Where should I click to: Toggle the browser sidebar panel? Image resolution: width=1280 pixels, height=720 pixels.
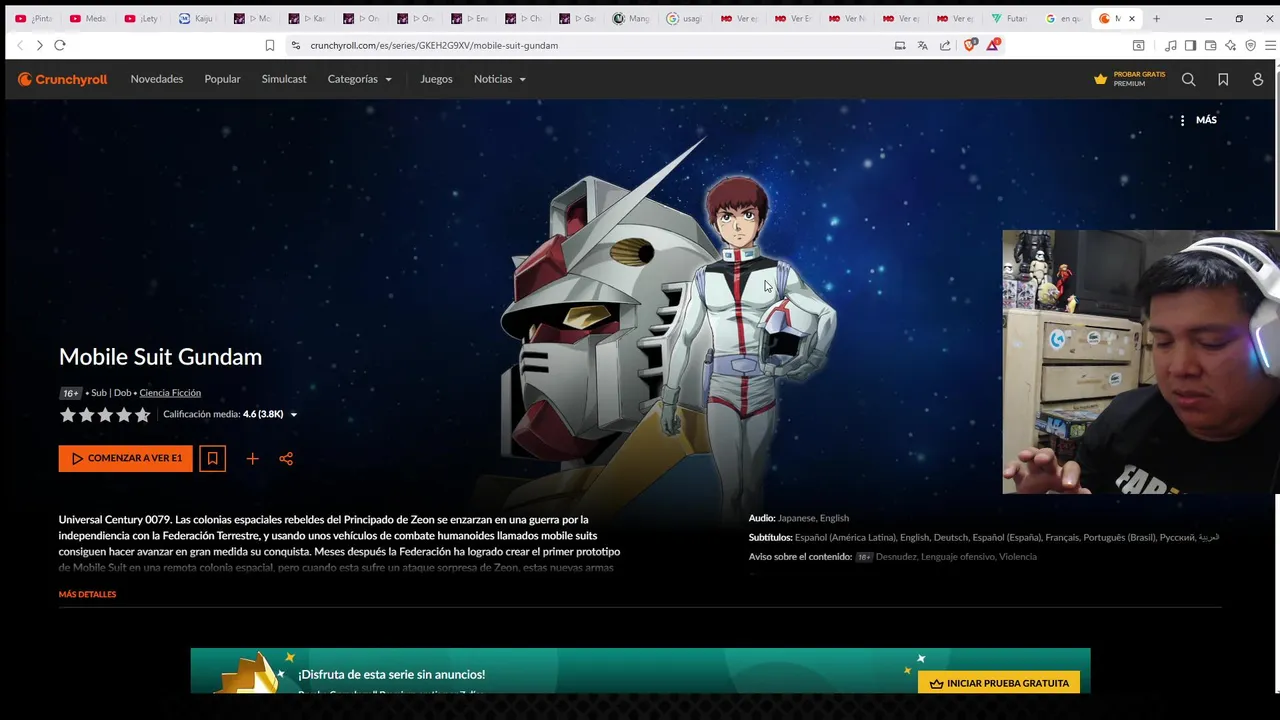point(1190,45)
